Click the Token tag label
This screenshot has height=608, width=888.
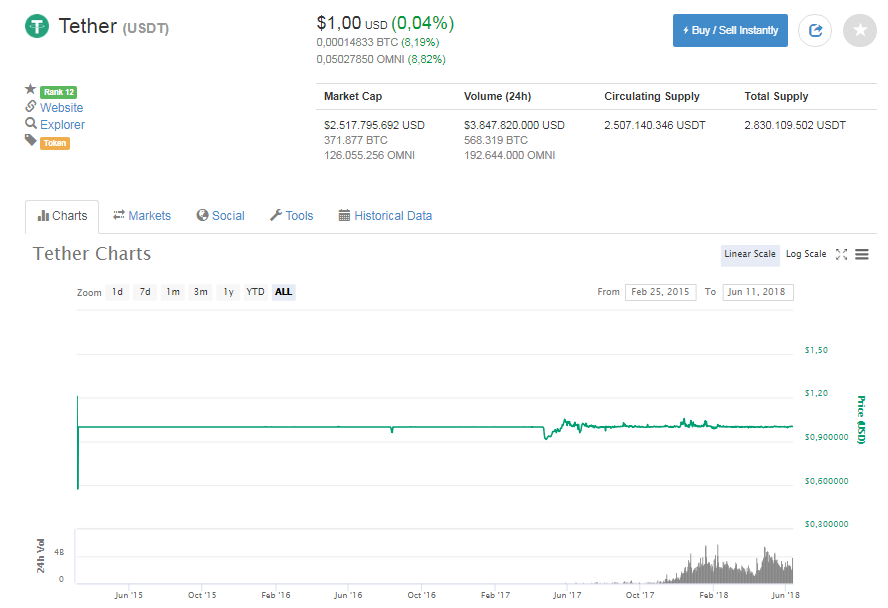pos(55,143)
